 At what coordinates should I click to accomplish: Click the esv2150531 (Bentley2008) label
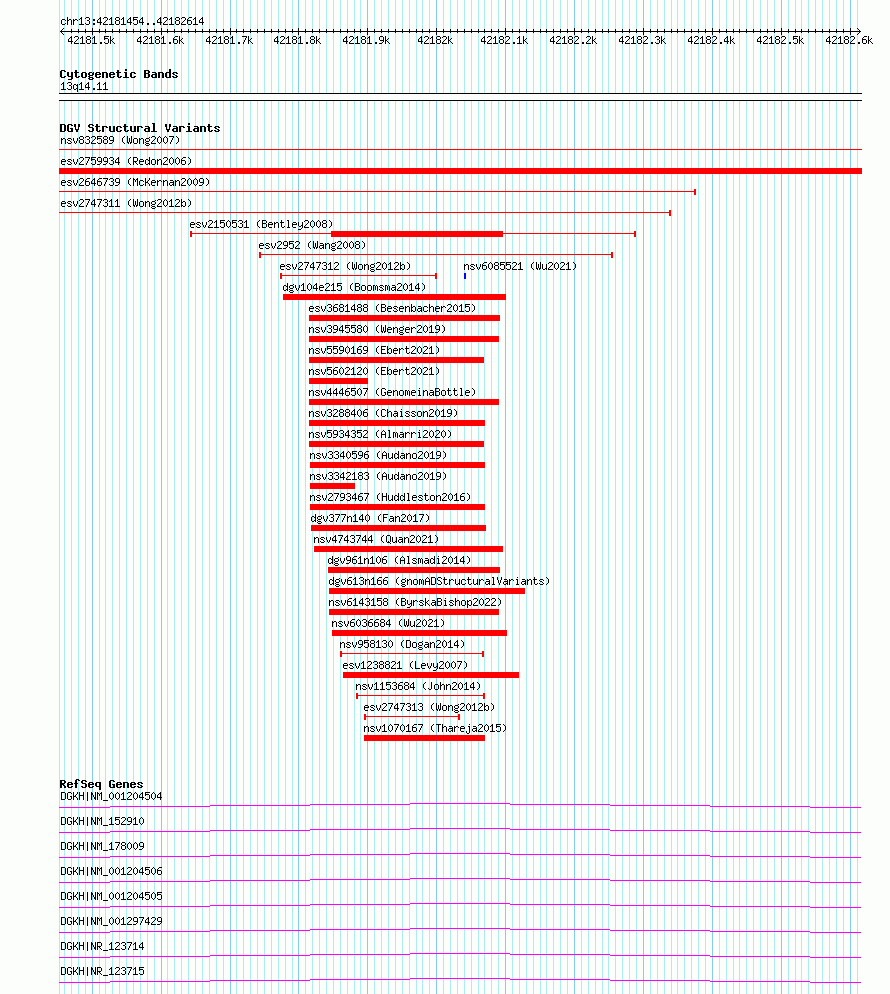pyautogui.click(x=261, y=224)
